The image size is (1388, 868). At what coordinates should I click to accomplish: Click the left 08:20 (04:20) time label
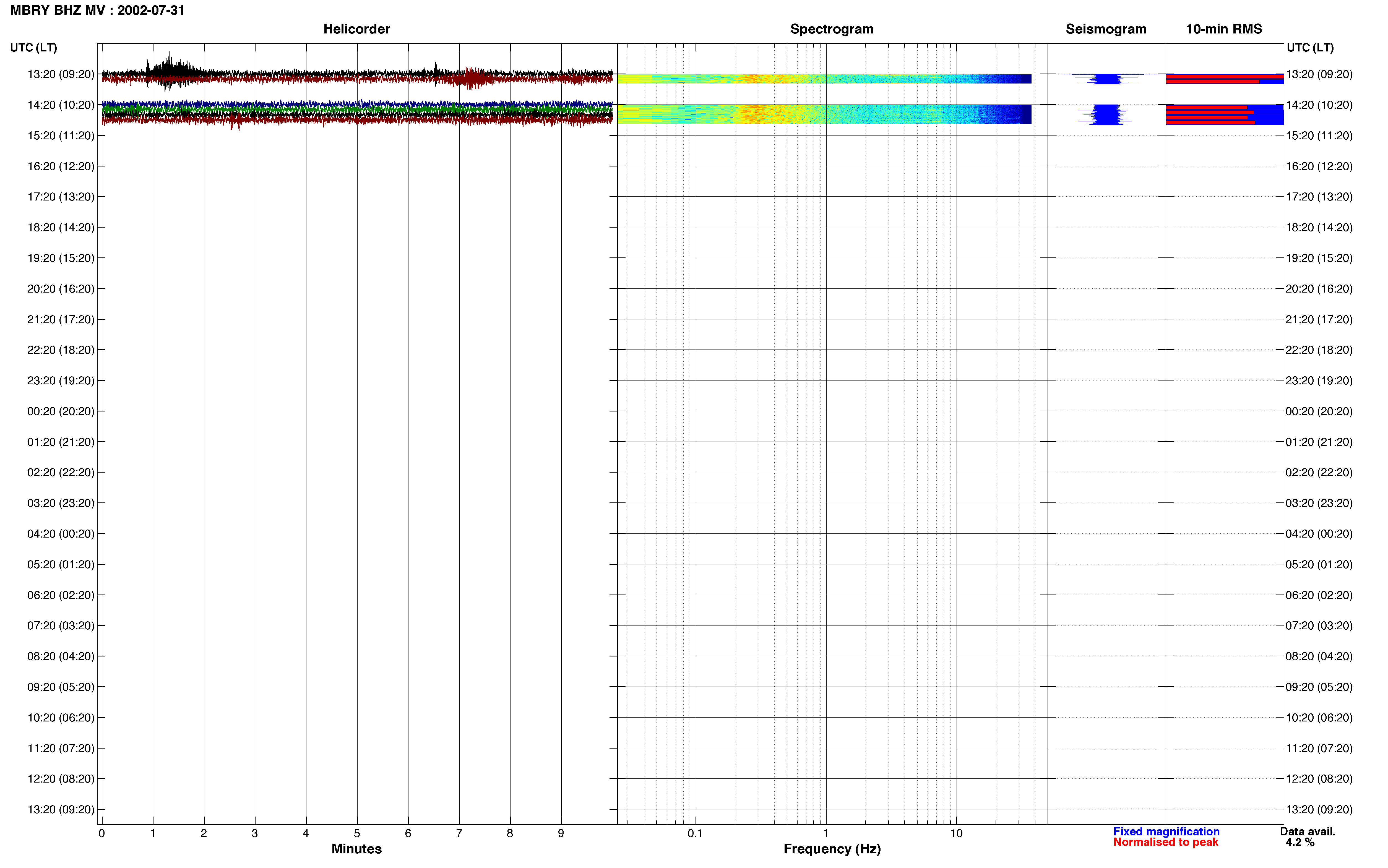click(61, 656)
